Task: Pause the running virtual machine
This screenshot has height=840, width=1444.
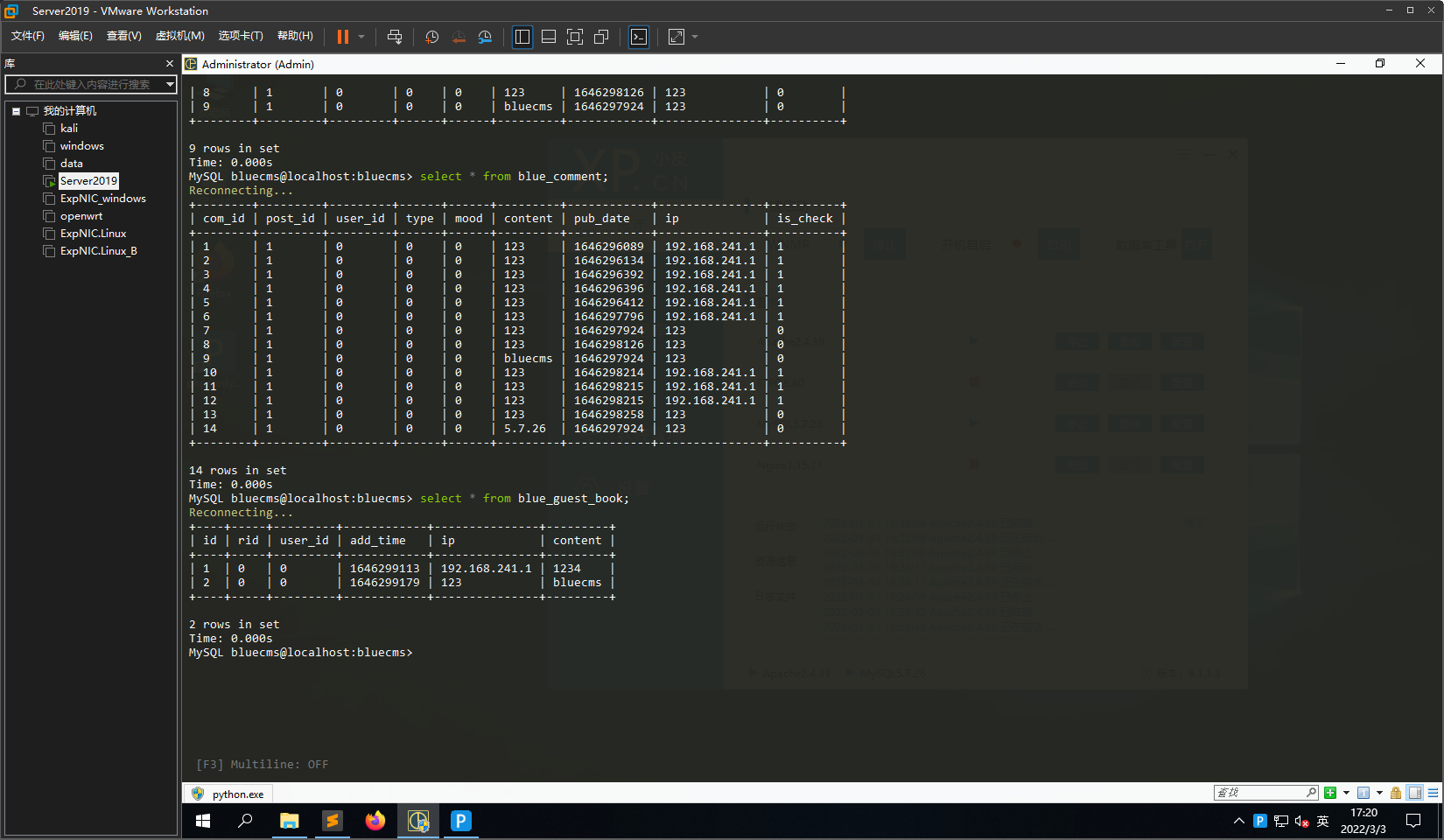Action: [343, 37]
